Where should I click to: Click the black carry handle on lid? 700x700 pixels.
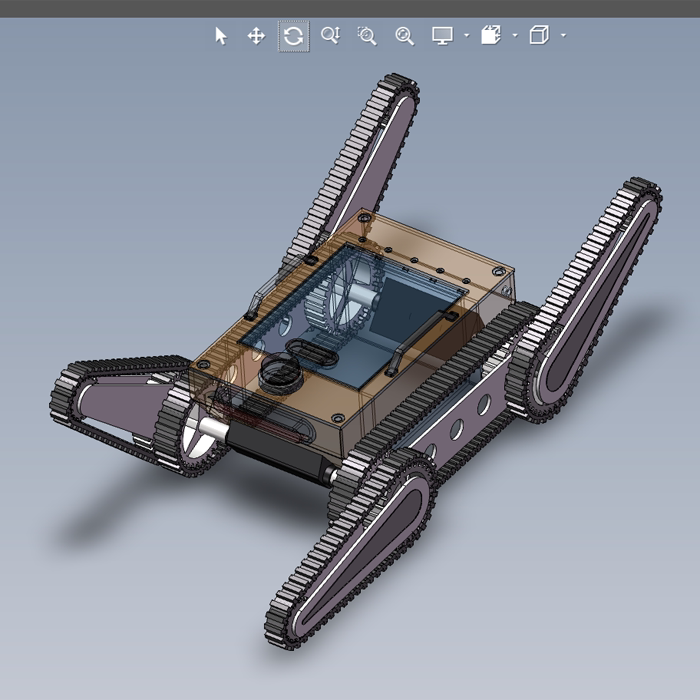click(422, 342)
